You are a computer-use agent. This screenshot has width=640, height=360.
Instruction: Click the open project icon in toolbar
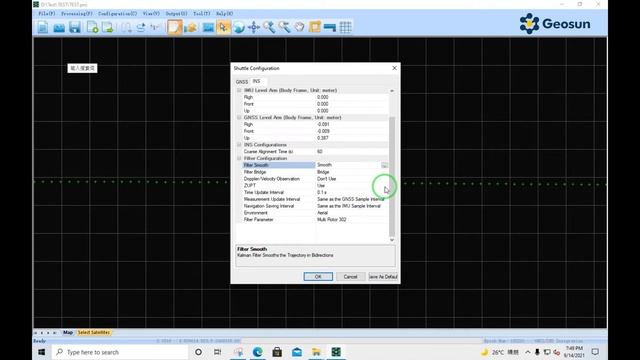pos(59,27)
